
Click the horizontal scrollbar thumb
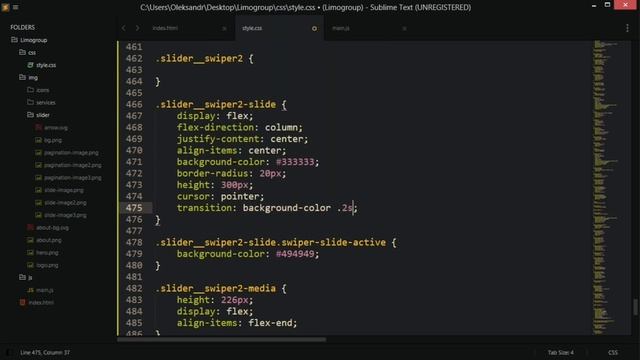coord(222,339)
